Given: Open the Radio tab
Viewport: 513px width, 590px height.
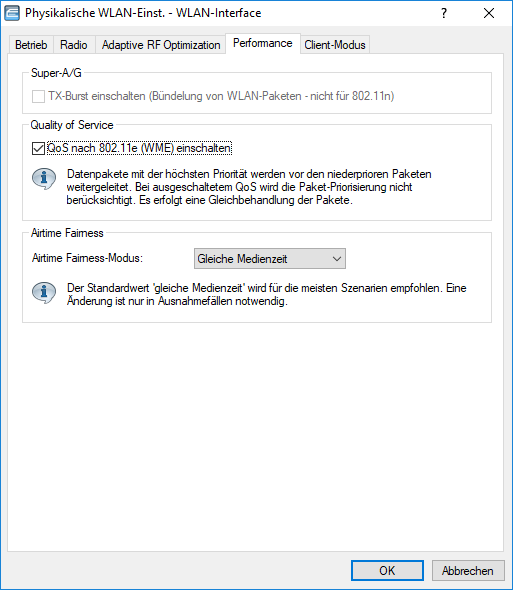Looking at the screenshot, I should [x=74, y=45].
